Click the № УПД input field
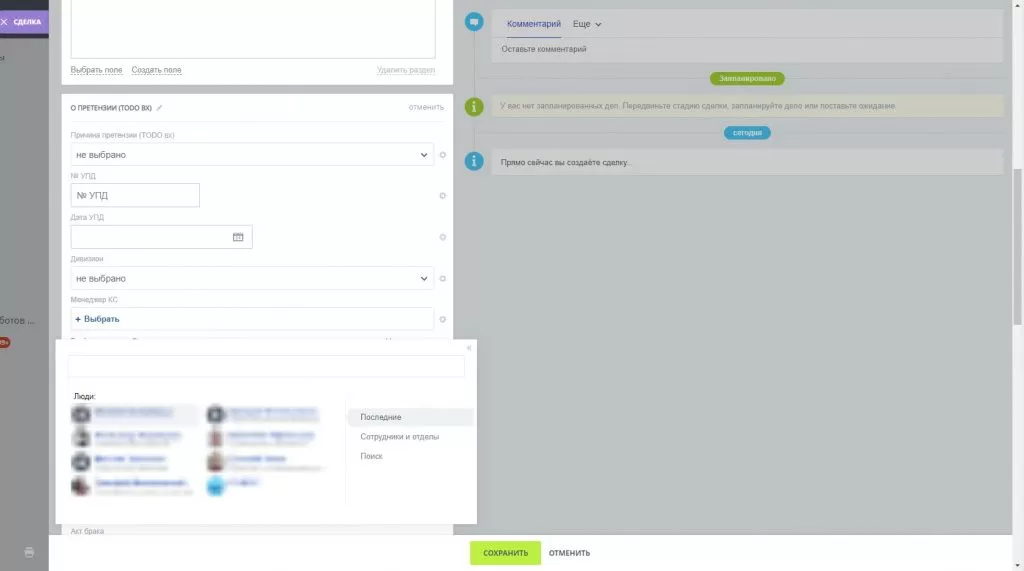Image resolution: width=1024 pixels, height=571 pixels. tap(135, 196)
